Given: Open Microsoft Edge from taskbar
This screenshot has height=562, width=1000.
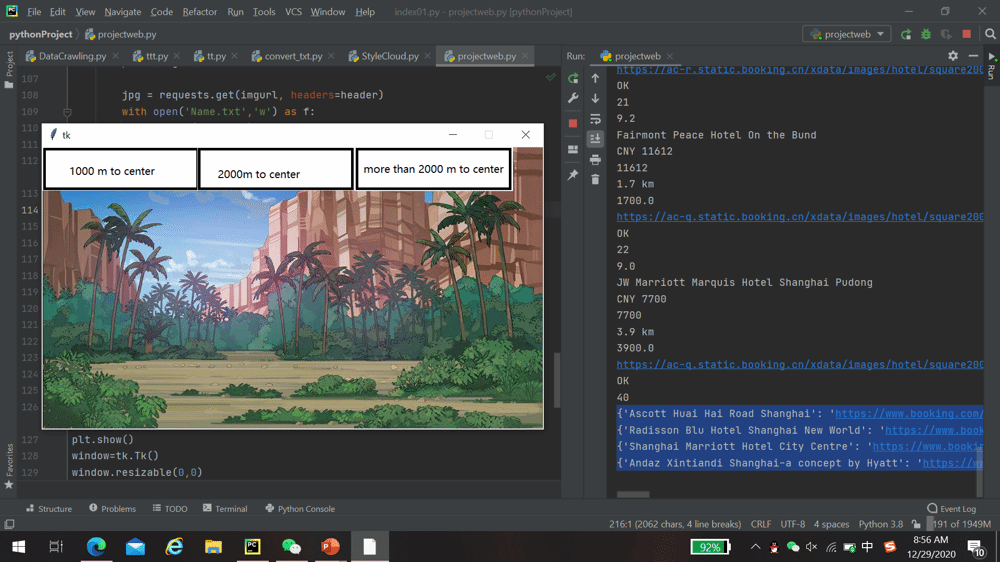Looking at the screenshot, I should [x=96, y=547].
